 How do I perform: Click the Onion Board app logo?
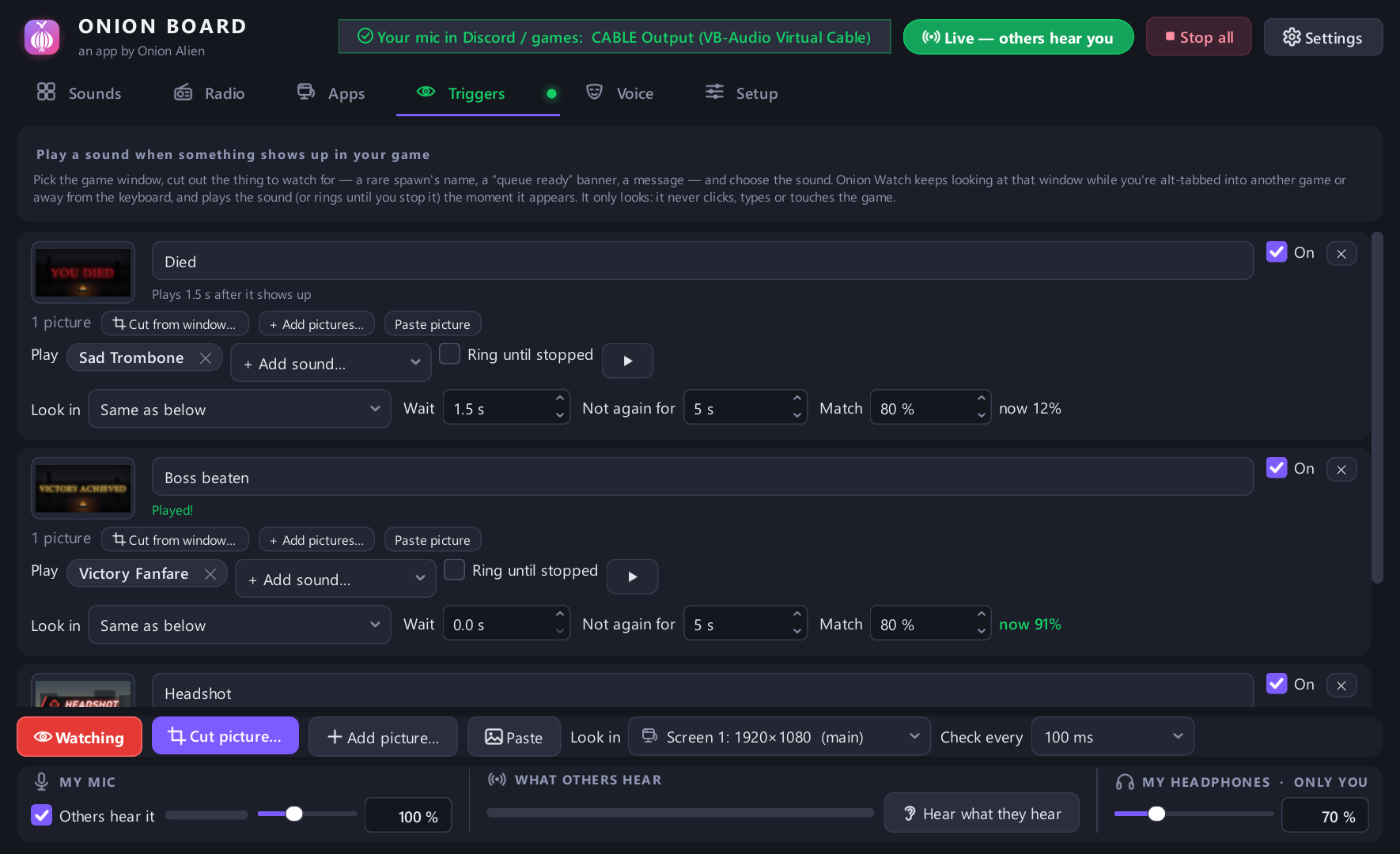click(42, 37)
